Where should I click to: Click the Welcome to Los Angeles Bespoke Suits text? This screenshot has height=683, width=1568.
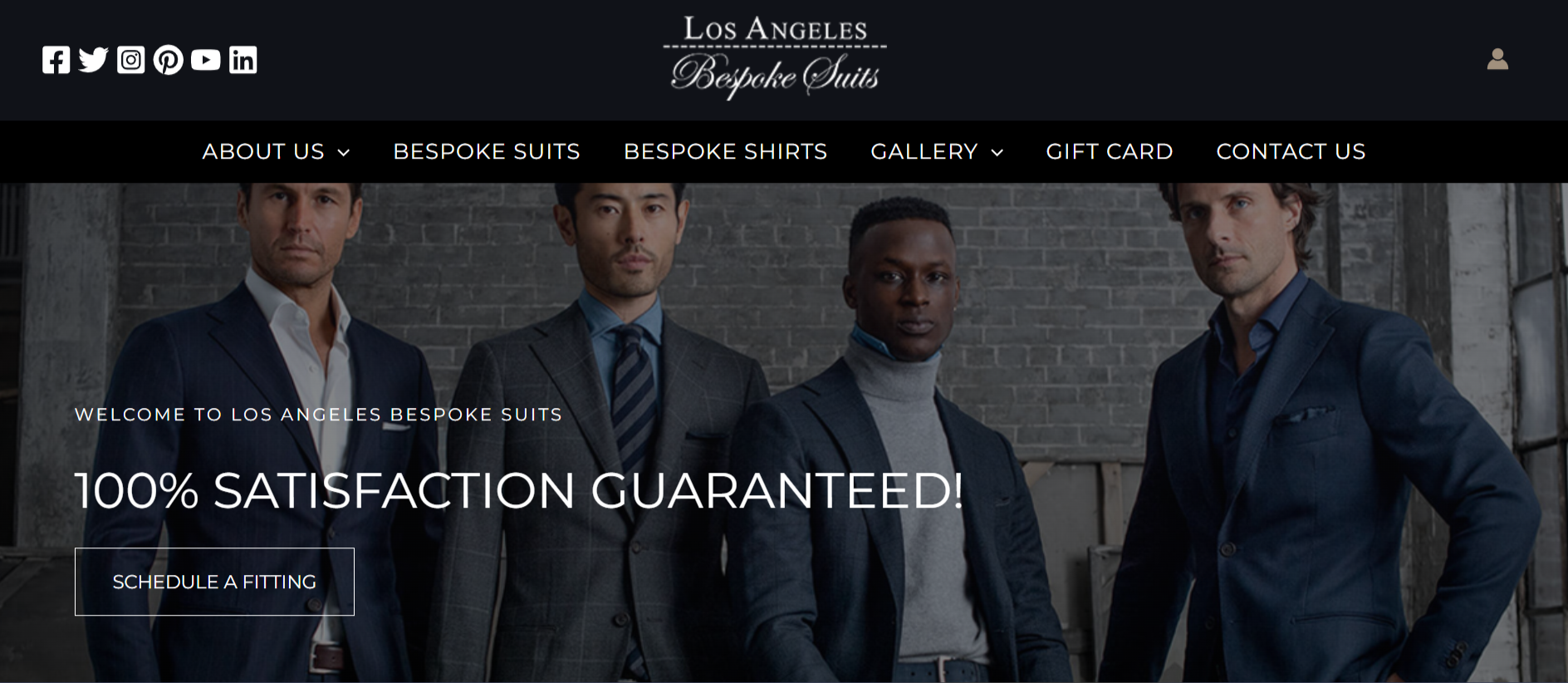pos(318,415)
